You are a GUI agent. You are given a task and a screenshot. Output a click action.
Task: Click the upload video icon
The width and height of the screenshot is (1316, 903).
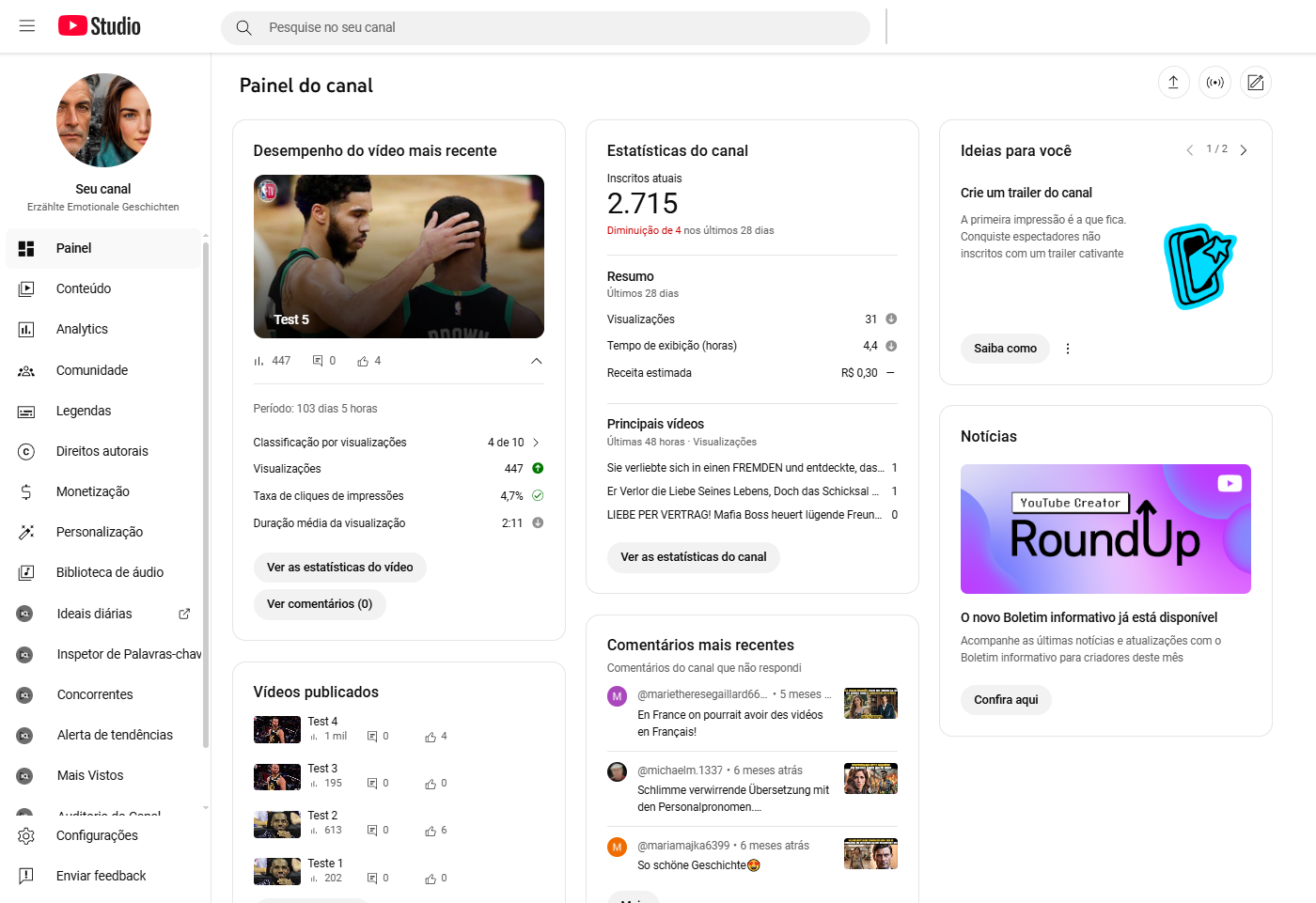pyautogui.click(x=1173, y=83)
